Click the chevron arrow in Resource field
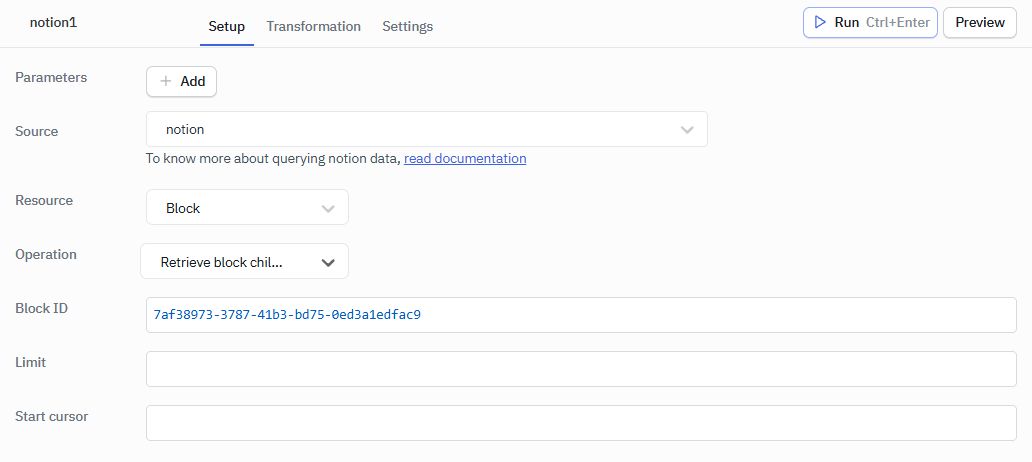Screen dimensions: 1032x462 [328, 208]
